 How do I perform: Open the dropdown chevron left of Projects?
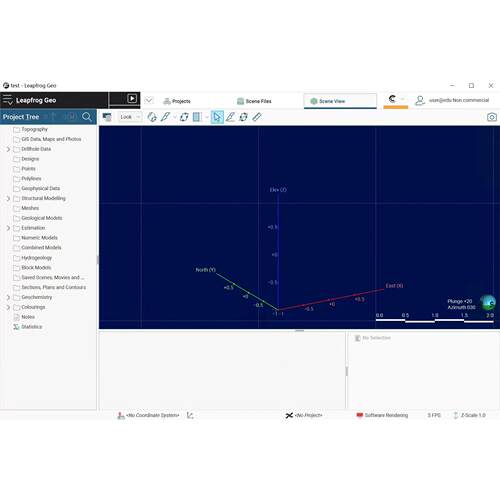pyautogui.click(x=149, y=100)
